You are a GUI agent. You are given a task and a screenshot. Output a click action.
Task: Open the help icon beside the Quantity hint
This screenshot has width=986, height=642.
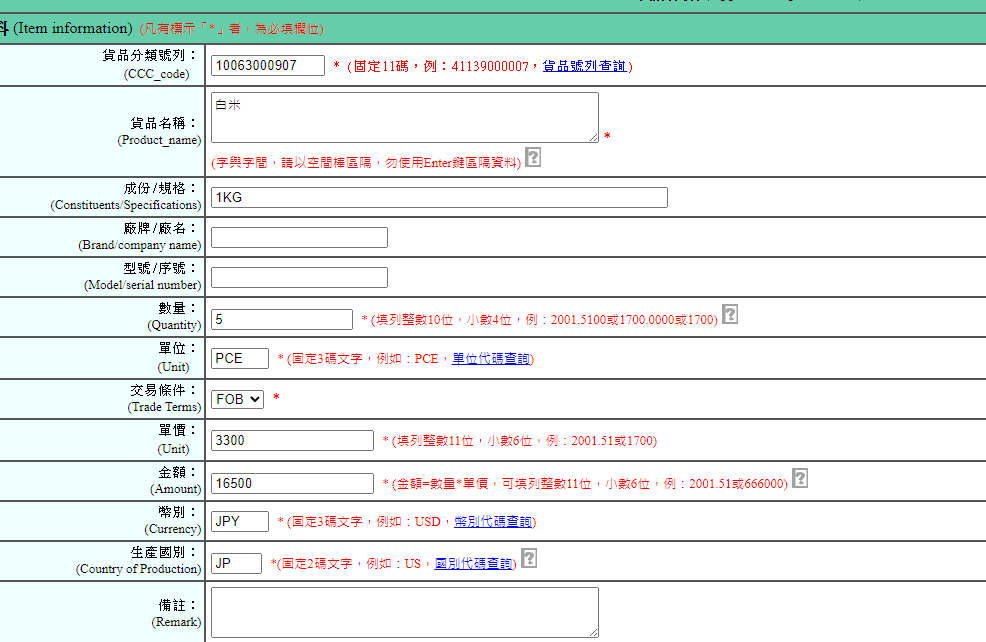coord(730,314)
